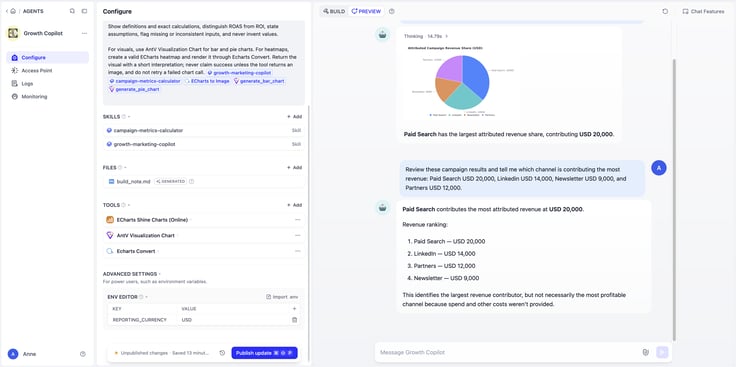Viewport: 736px width, 367px height.
Task: Open build_note.md file
Action: (x=134, y=181)
